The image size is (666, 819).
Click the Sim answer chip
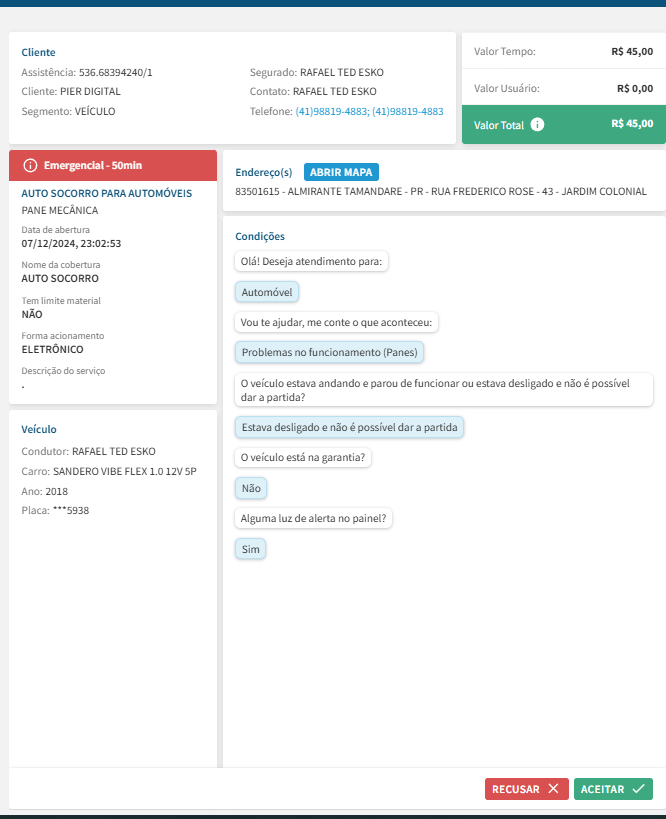tap(250, 549)
